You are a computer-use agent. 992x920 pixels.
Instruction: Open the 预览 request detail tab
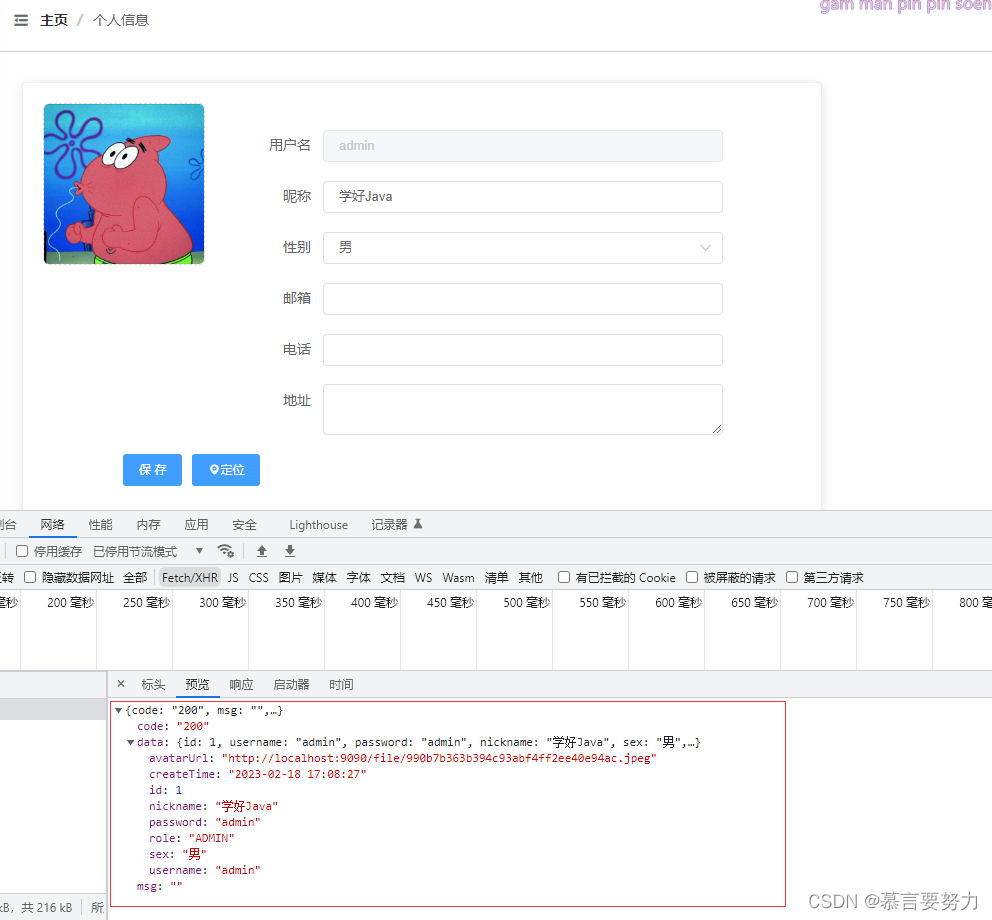(x=197, y=685)
